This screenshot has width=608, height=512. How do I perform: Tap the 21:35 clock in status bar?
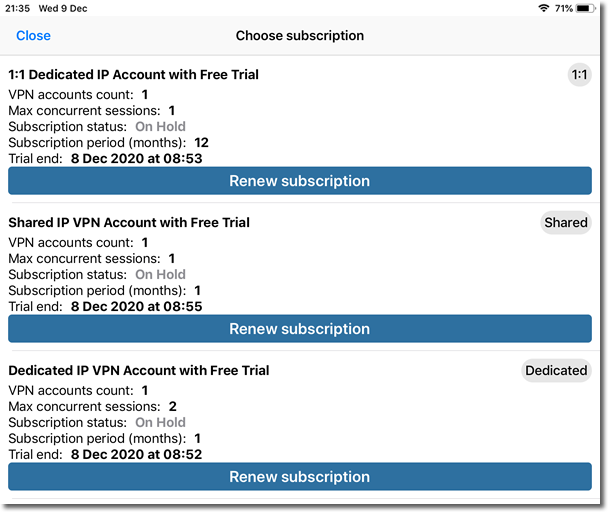point(20,8)
